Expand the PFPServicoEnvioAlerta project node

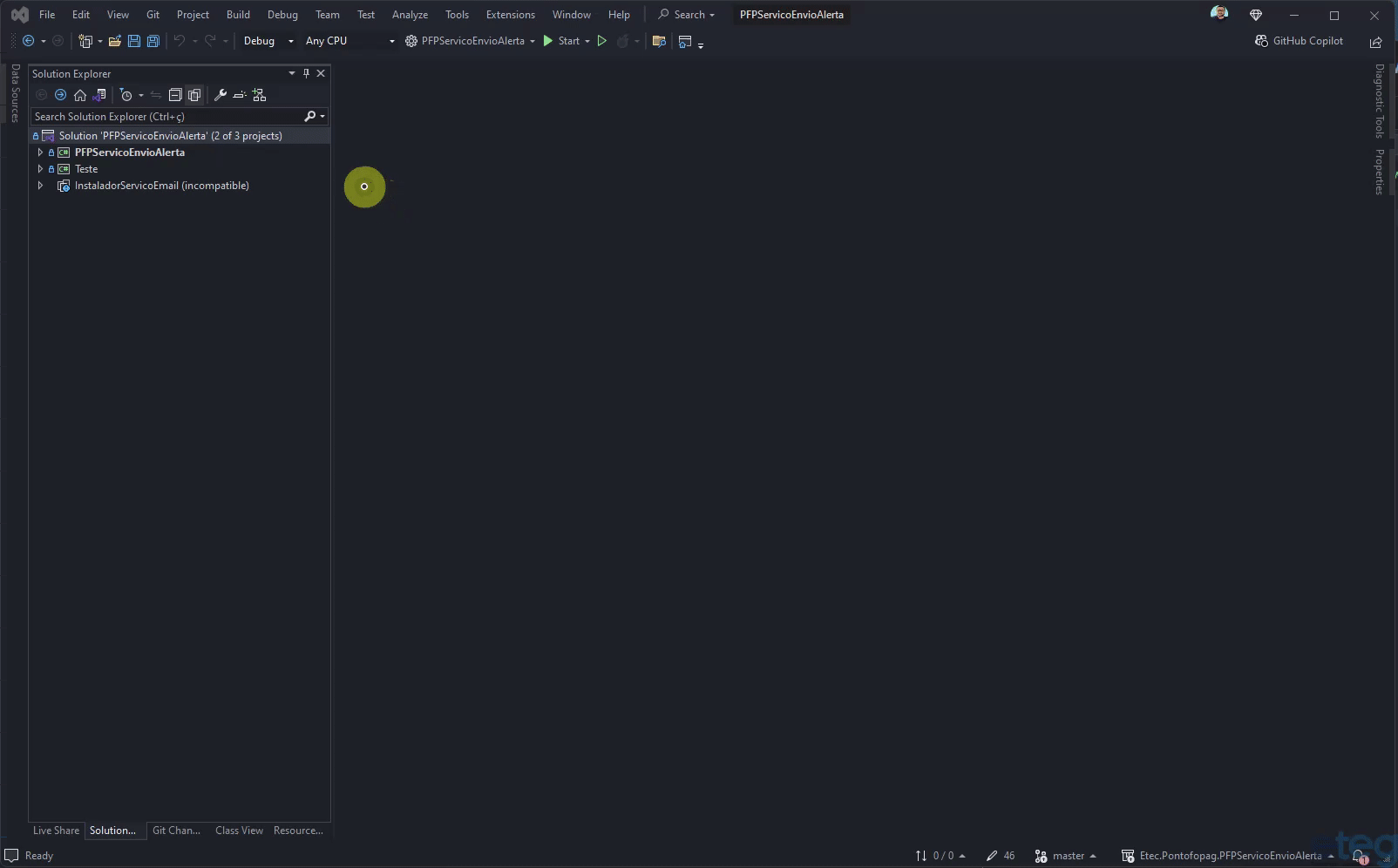(x=40, y=153)
